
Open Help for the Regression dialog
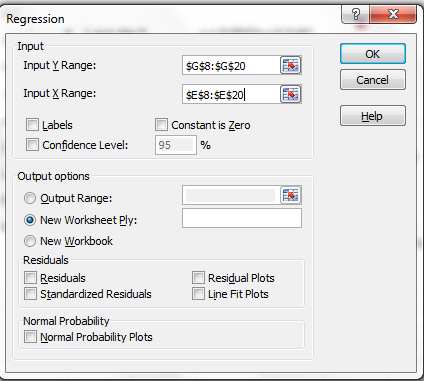tap(373, 116)
